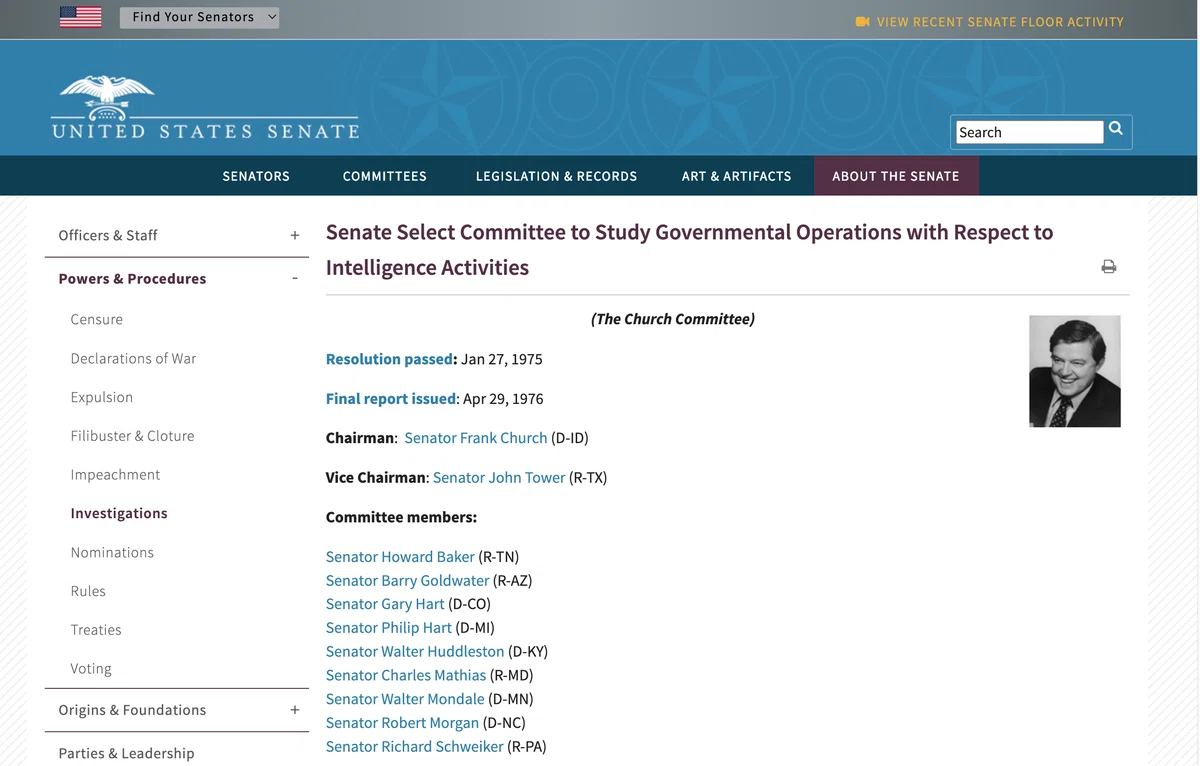
Task: Open Senator John Tower link
Action: pyautogui.click(x=499, y=478)
